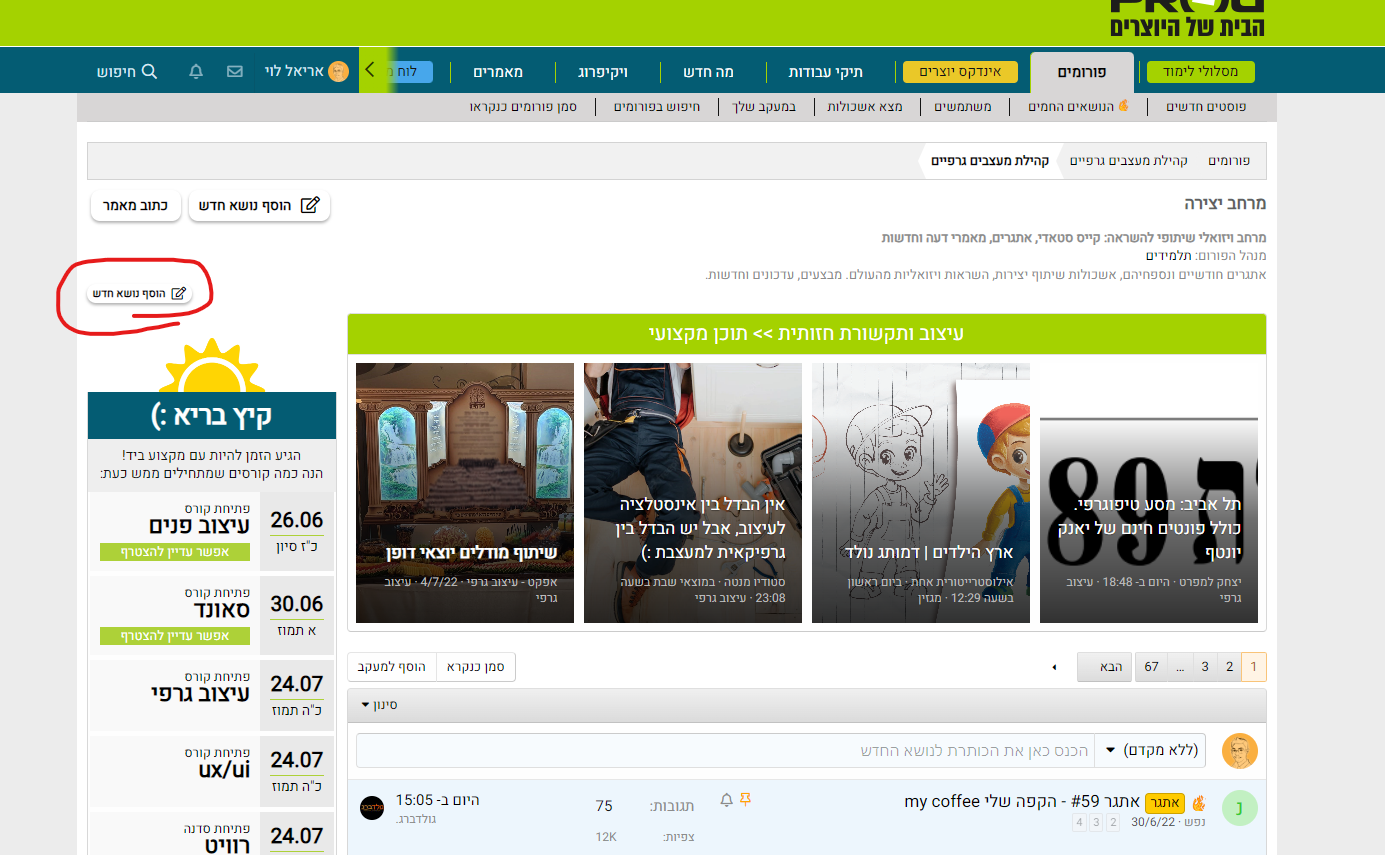Open the תל אביב: מסע טיפוגרפי article card
Viewport: 1385px width, 855px height.
pyautogui.click(x=1149, y=493)
